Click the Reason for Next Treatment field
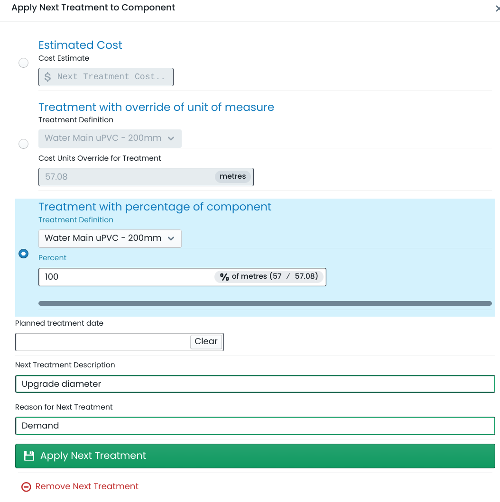This screenshot has height=502, width=500. (x=255, y=426)
